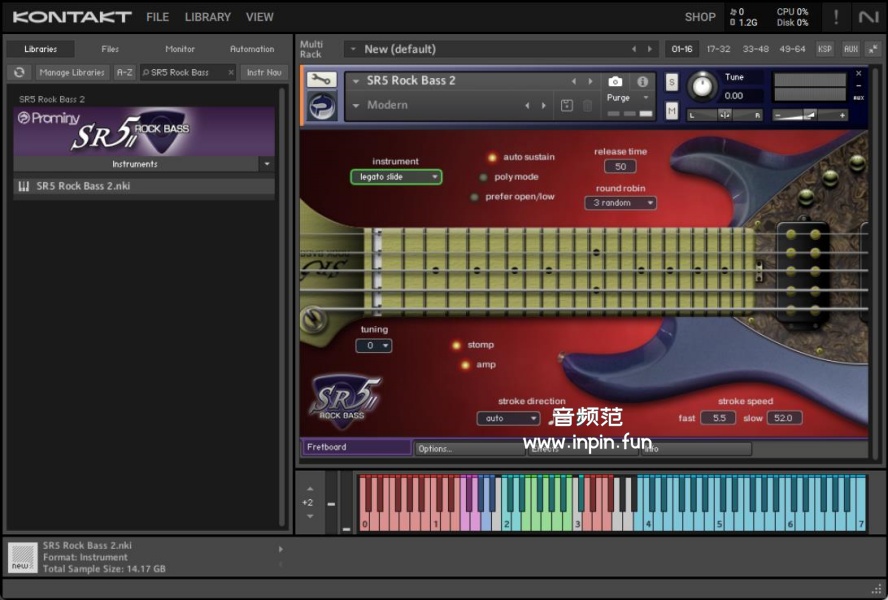Clear the library search with X icon
The height and width of the screenshot is (600, 888).
click(230, 72)
